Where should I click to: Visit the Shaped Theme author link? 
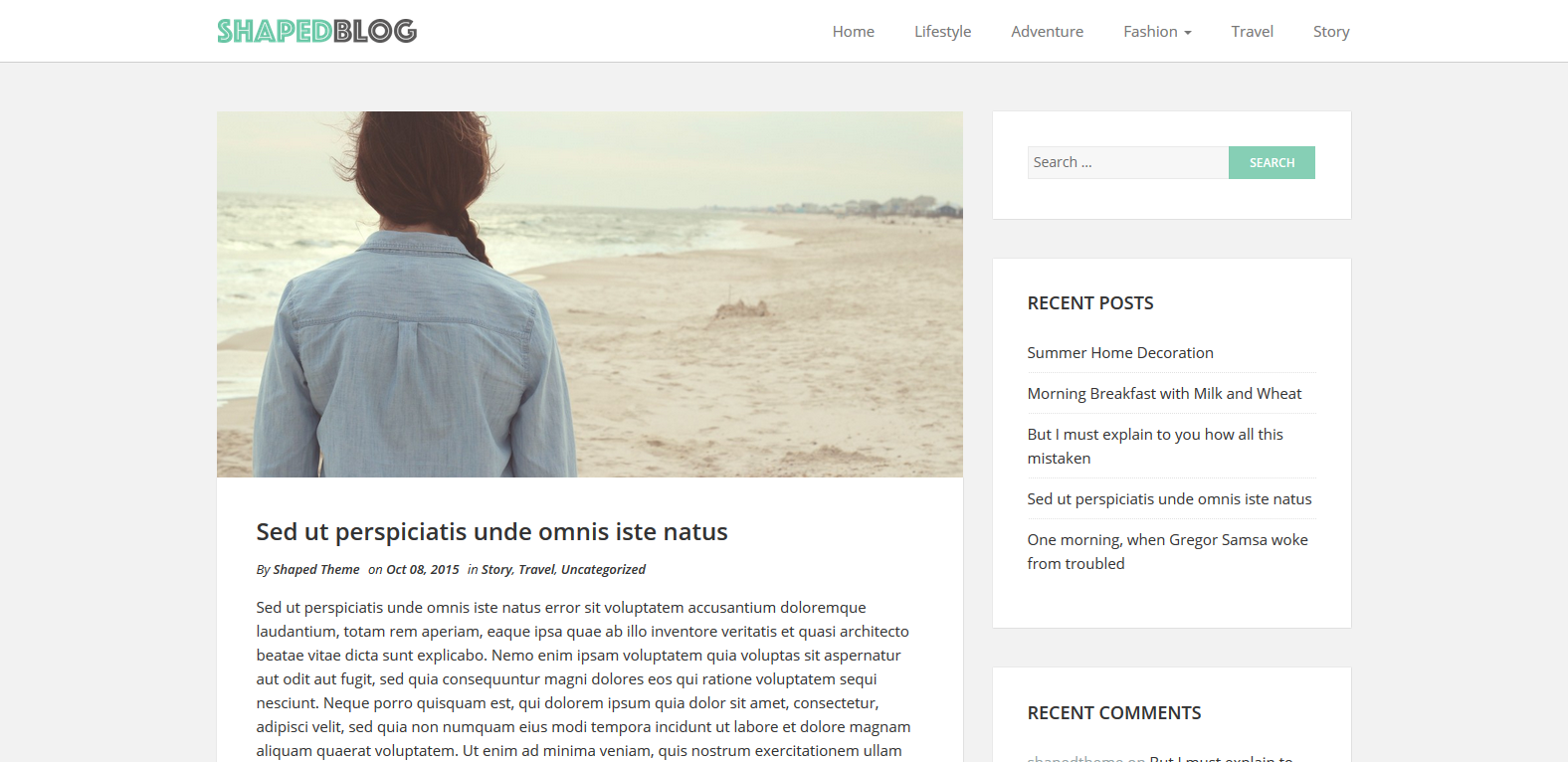316,570
